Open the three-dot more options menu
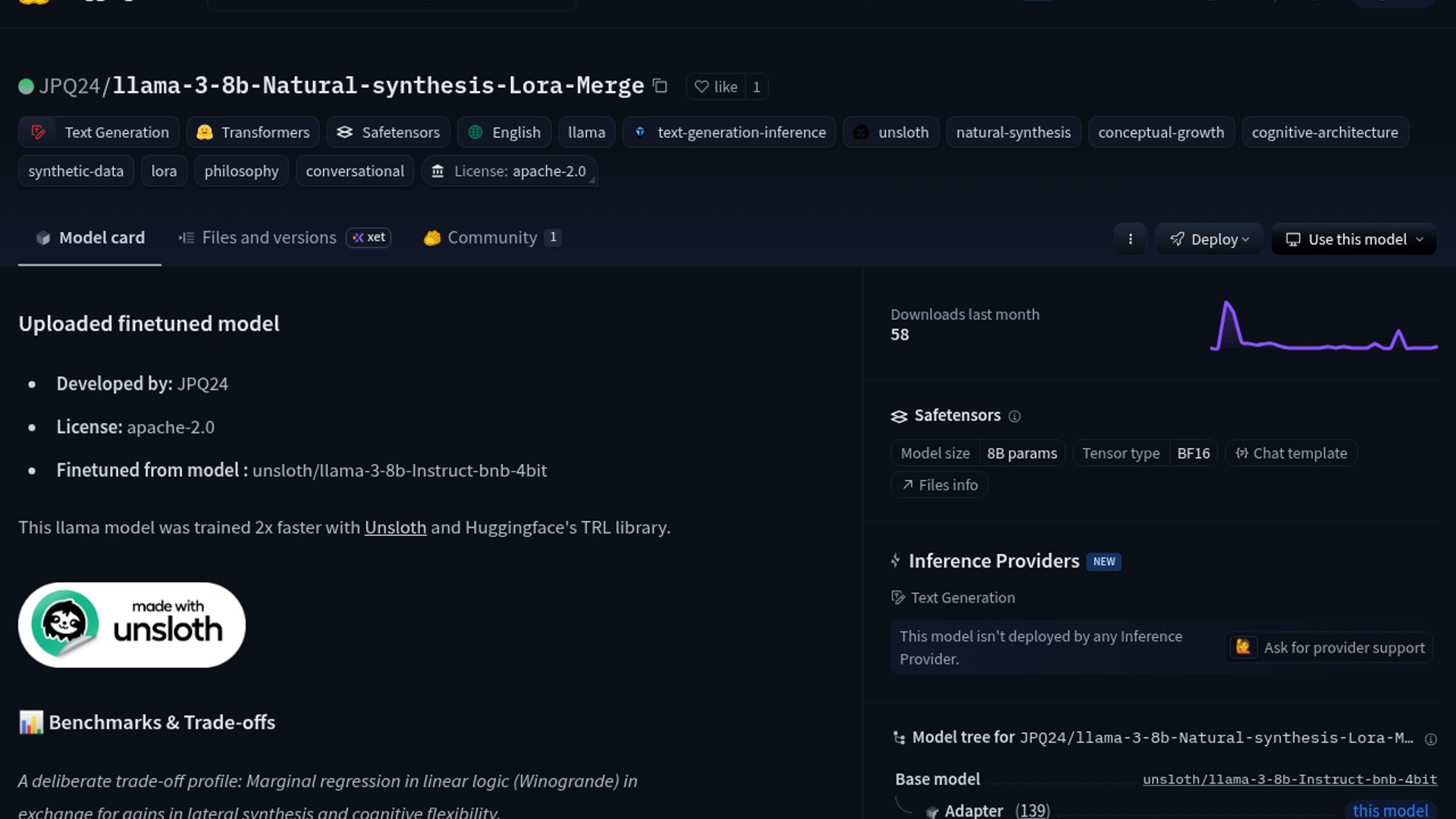1456x819 pixels. coord(1130,239)
